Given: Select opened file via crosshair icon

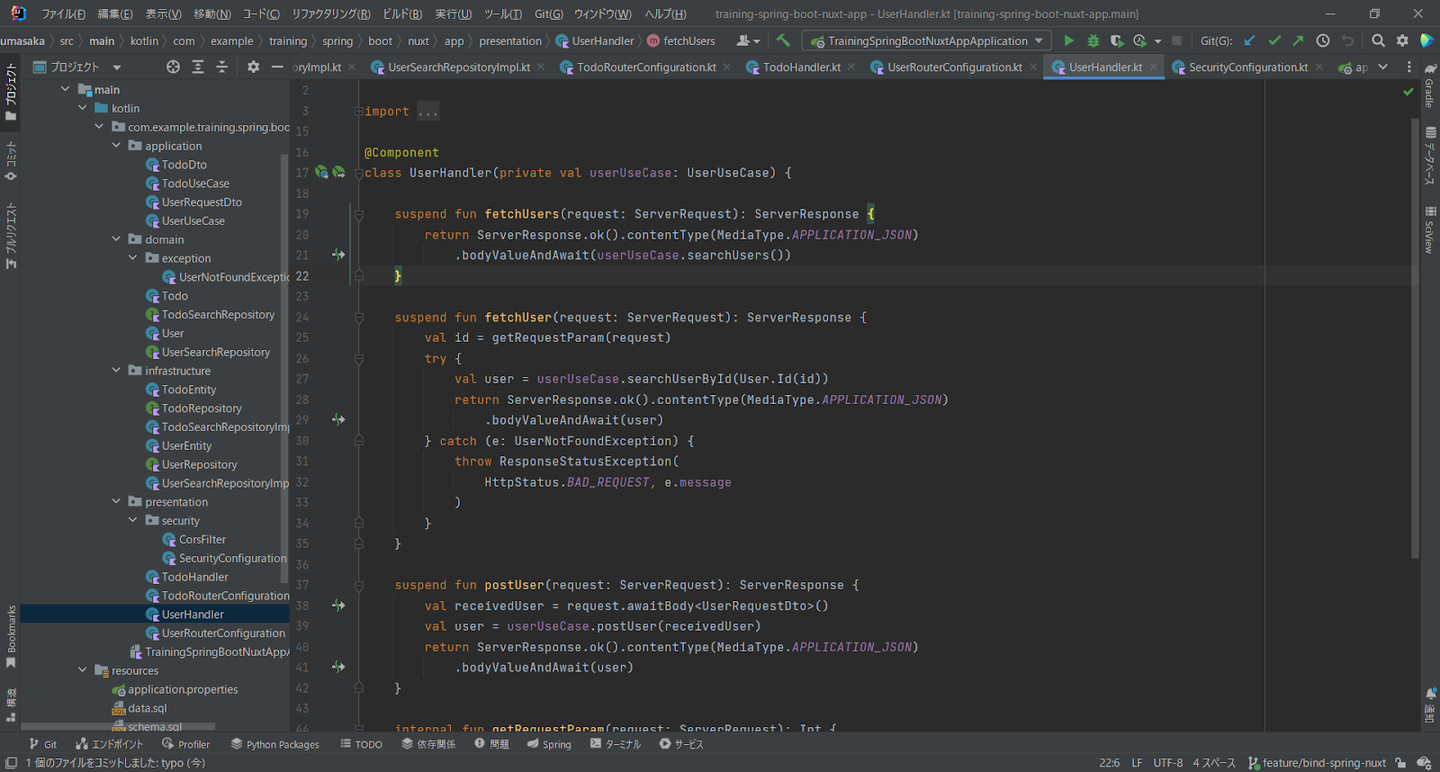Looking at the screenshot, I should pyautogui.click(x=173, y=67).
